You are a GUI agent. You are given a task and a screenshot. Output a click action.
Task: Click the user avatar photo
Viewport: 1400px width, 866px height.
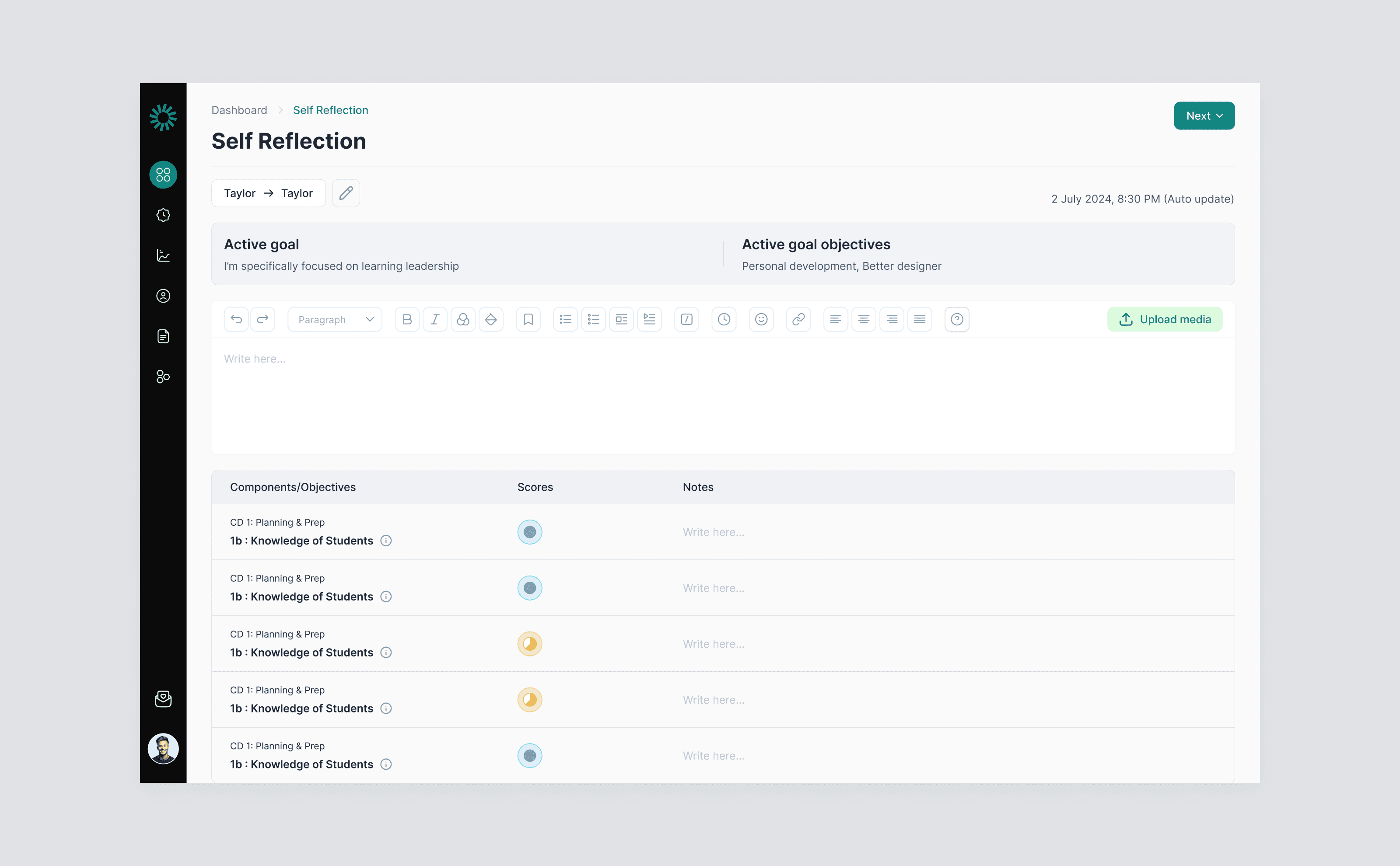(163, 749)
